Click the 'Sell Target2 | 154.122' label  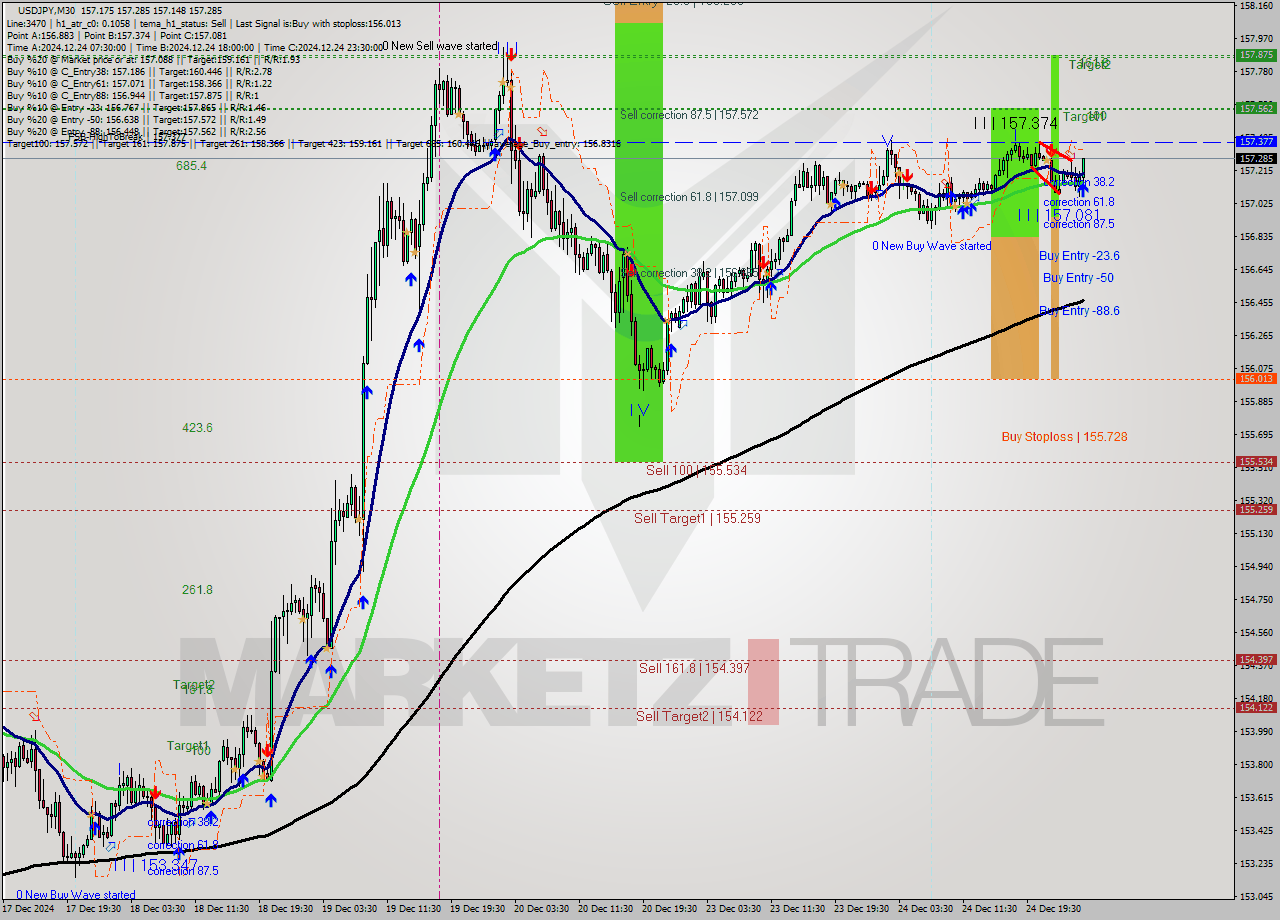(x=699, y=716)
